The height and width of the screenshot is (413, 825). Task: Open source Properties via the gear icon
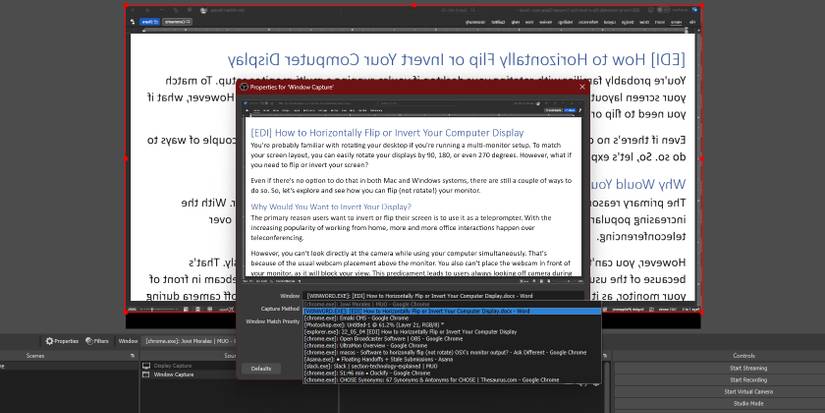(62, 341)
